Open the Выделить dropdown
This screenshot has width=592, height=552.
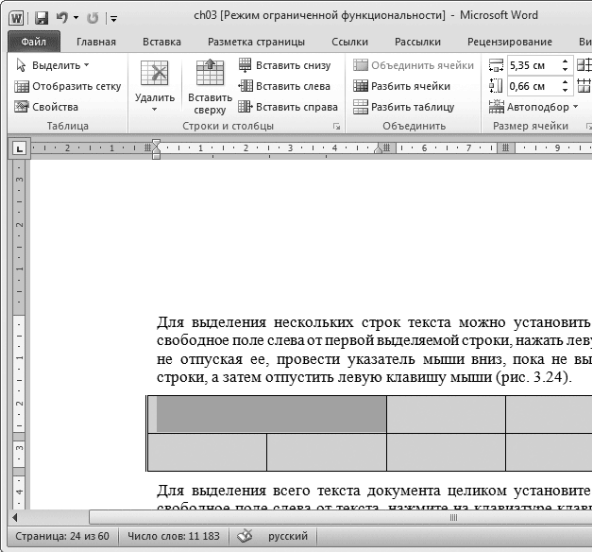[52, 65]
